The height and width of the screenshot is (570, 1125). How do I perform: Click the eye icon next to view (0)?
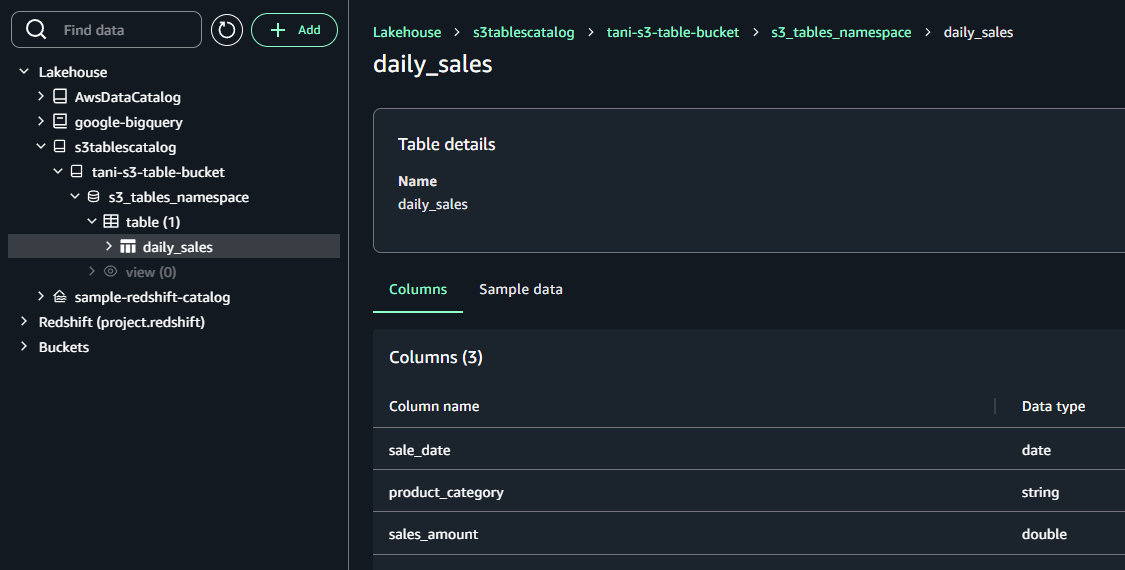[x=111, y=272]
